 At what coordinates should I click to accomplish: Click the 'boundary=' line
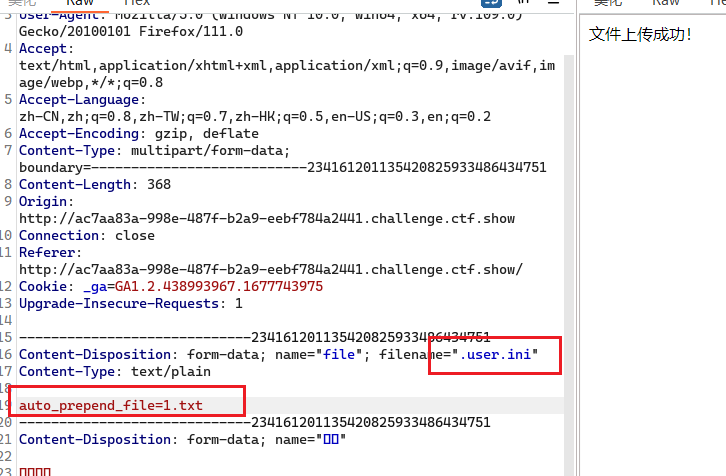[282, 167]
